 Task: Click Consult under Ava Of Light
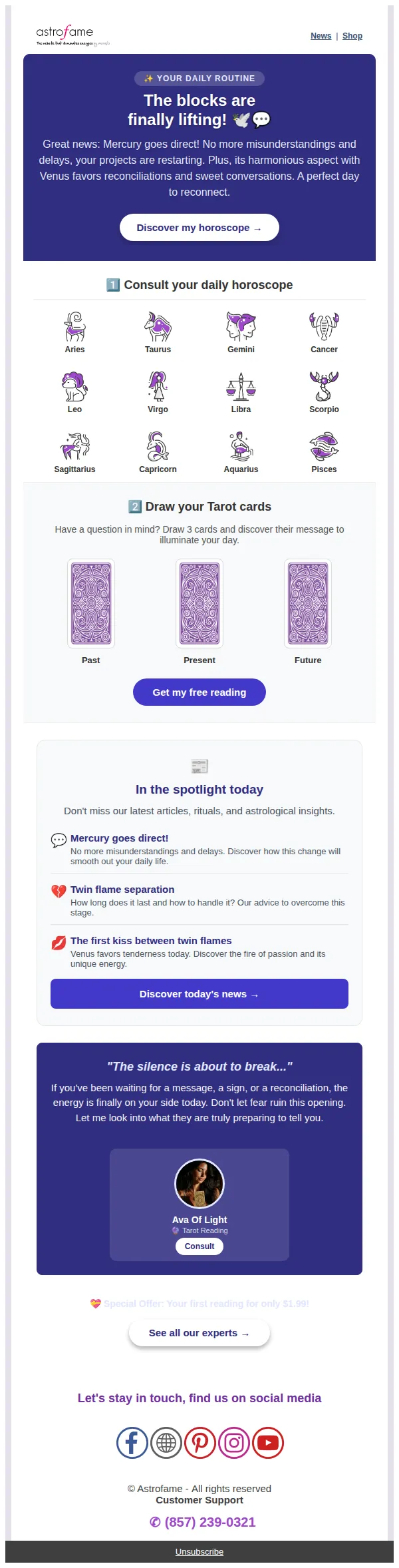(x=199, y=1246)
